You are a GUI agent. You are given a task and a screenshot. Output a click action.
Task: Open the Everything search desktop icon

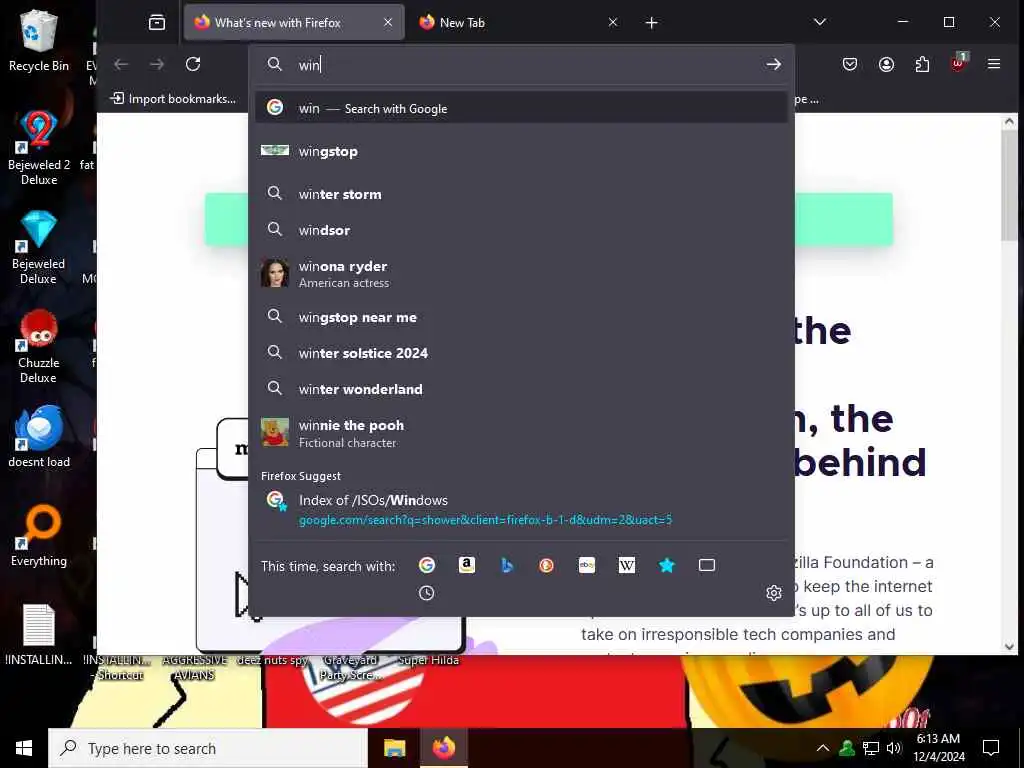click(x=39, y=536)
